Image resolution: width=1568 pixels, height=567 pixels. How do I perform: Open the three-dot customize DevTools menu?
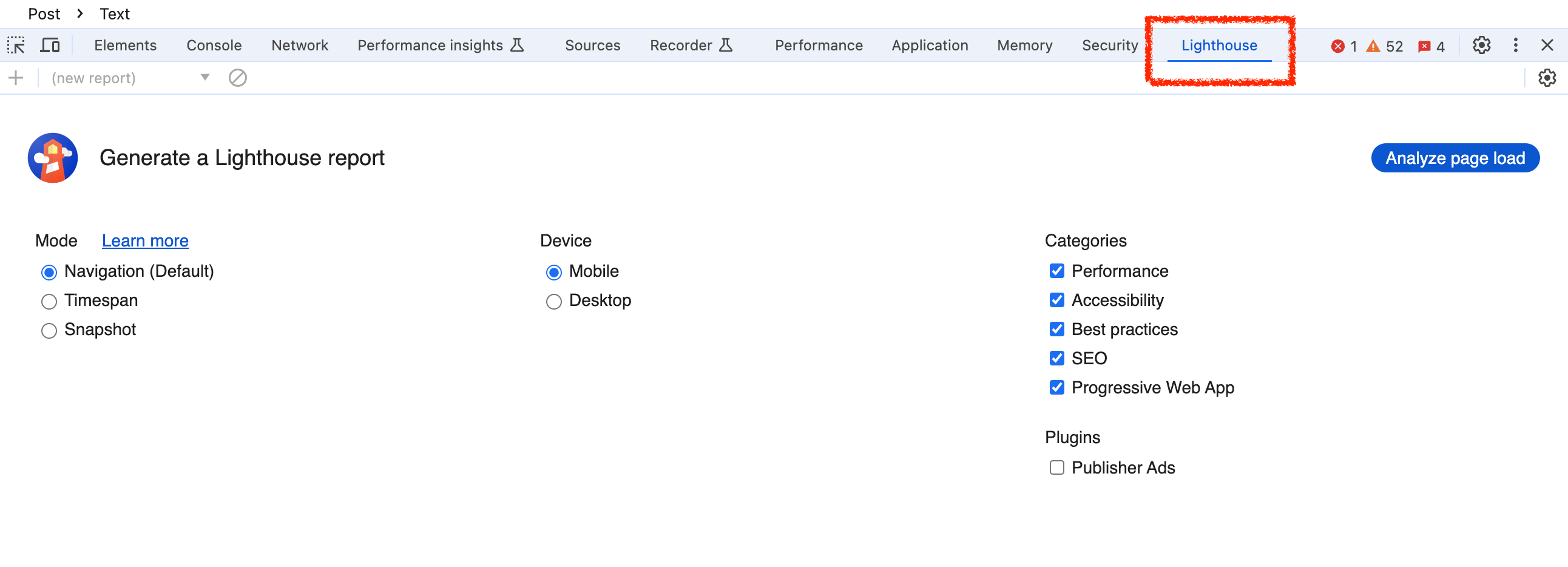click(1516, 46)
